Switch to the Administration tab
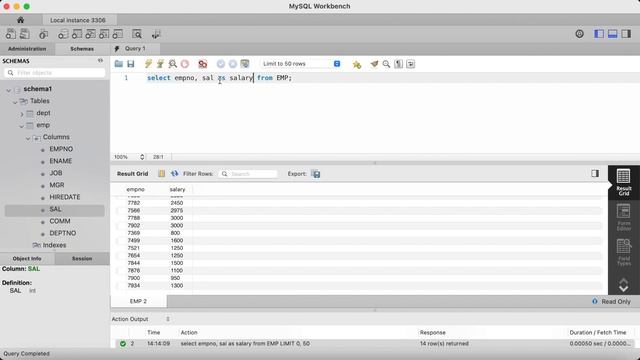 pyautogui.click(x=27, y=49)
